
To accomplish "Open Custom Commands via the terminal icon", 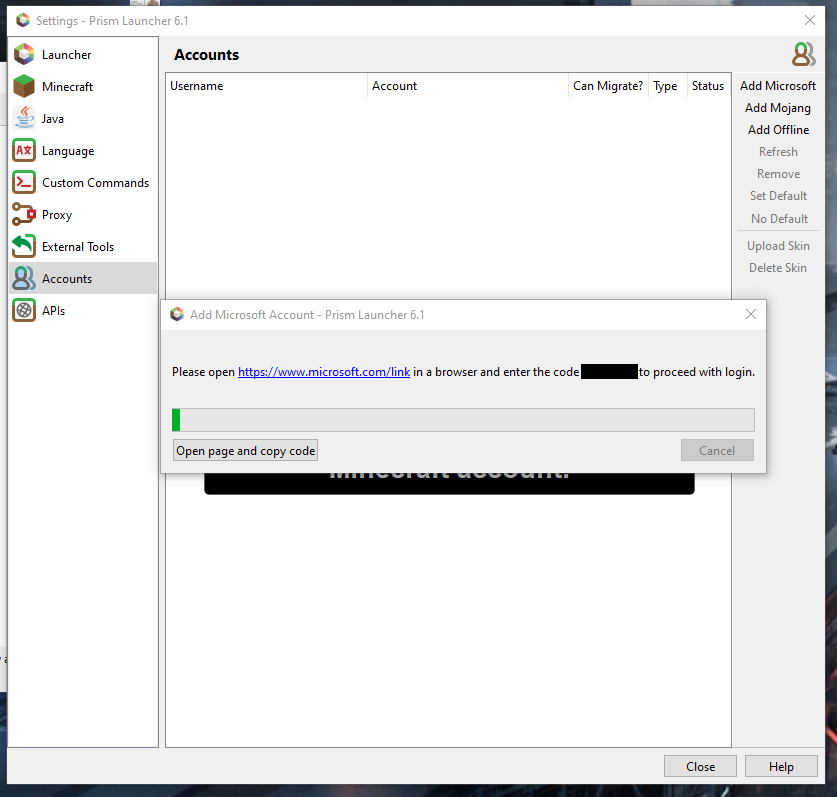I will (23, 182).
